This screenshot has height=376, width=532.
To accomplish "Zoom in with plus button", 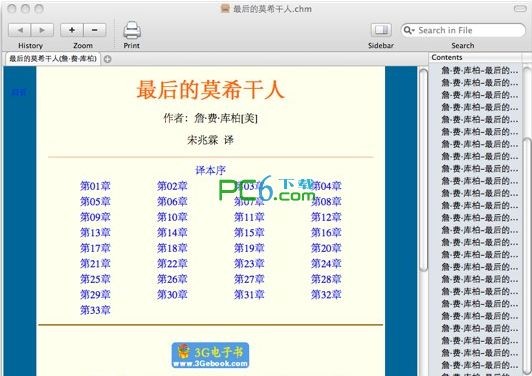I will (x=72, y=30).
